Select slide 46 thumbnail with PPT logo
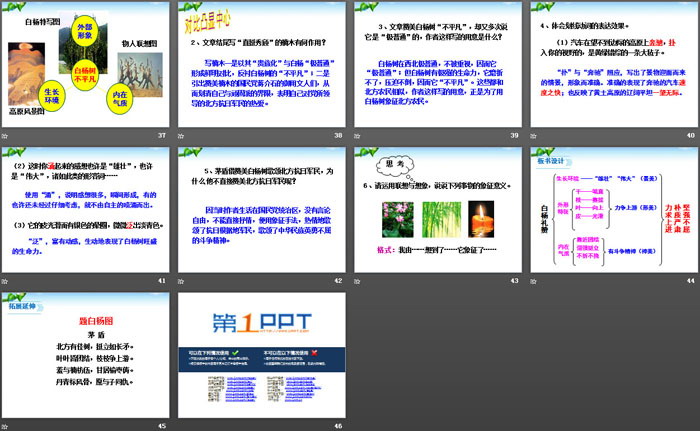Image resolution: width=700 pixels, height=431 pixels. (262, 355)
